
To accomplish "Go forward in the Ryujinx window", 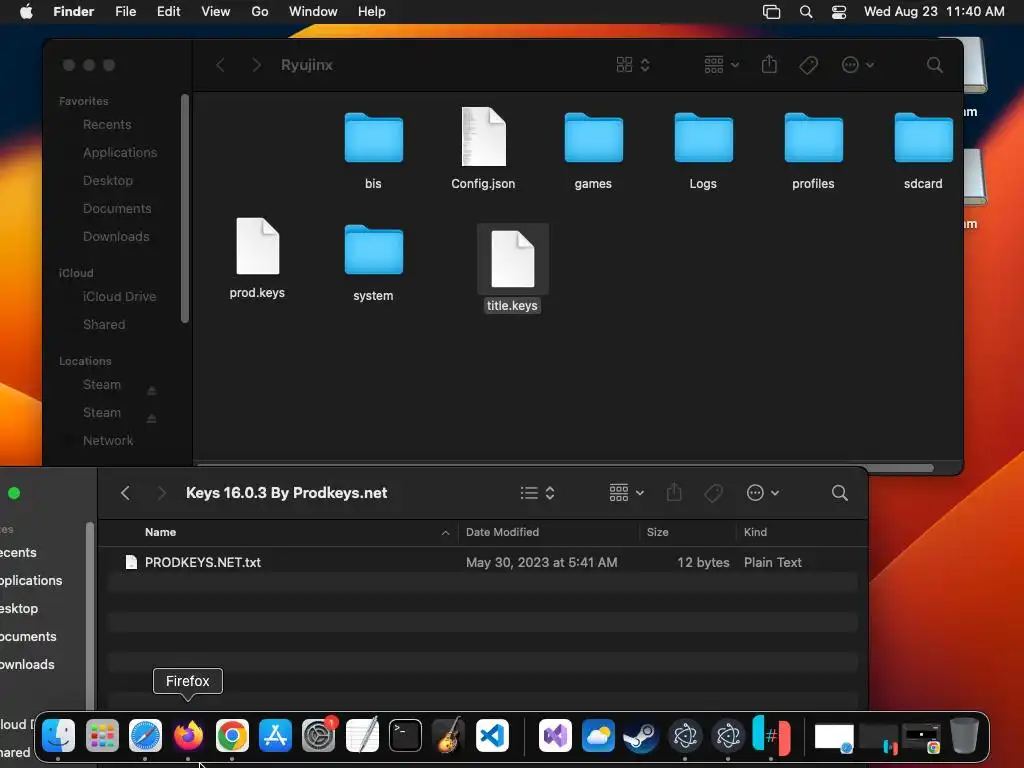I will point(257,65).
